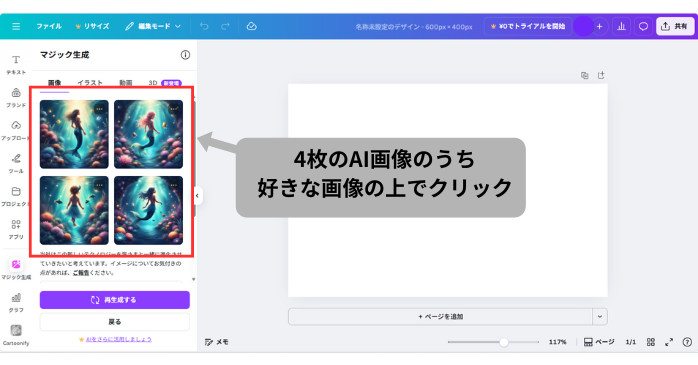Click the ページ pages view button
Screen dimensions: 698x365
tap(599, 342)
